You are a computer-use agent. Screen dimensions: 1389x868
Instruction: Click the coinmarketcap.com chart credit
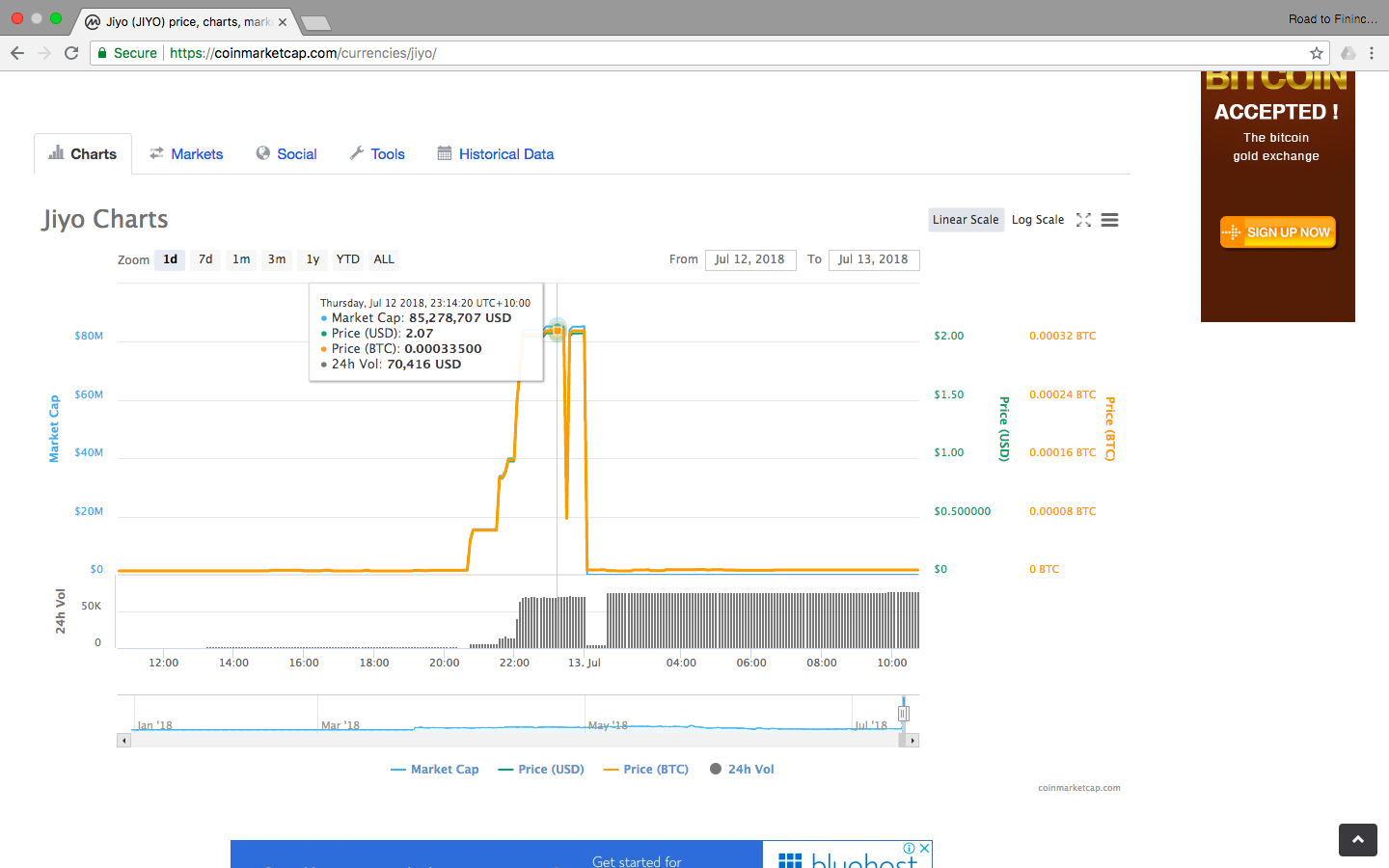click(x=1079, y=788)
